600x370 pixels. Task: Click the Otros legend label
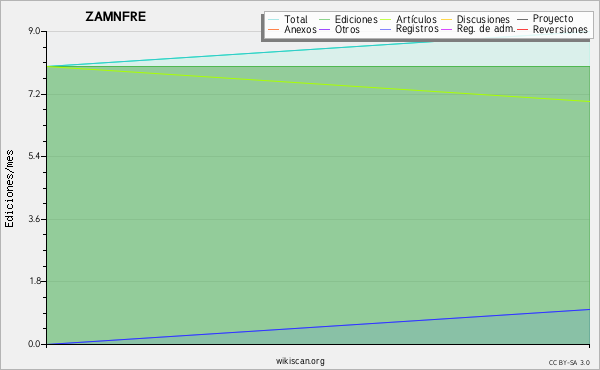coord(347,29)
